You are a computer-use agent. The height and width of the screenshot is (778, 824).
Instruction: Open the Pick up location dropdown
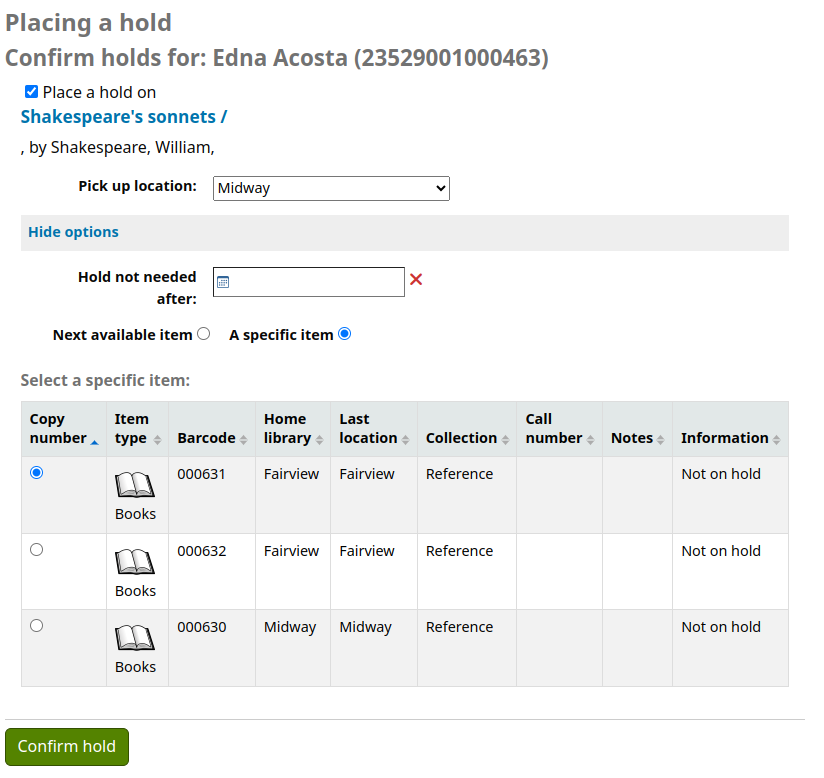point(330,188)
